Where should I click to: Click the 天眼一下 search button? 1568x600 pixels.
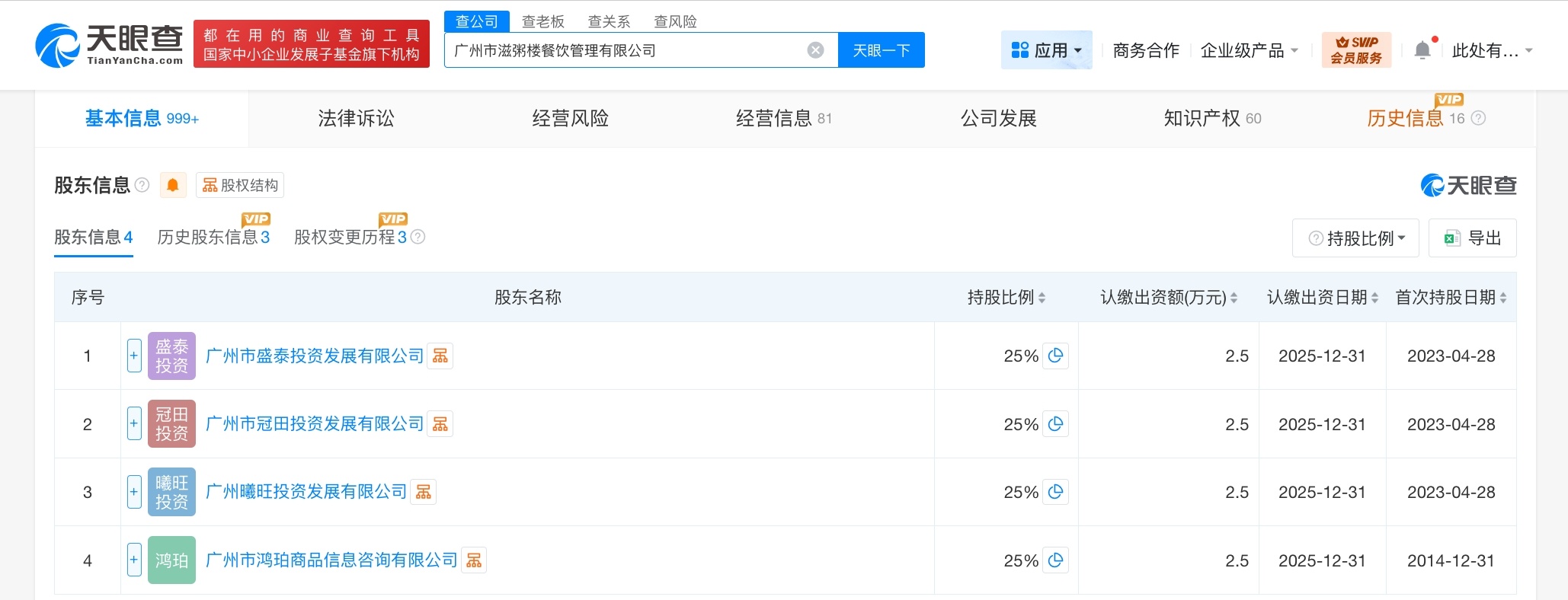pos(882,50)
